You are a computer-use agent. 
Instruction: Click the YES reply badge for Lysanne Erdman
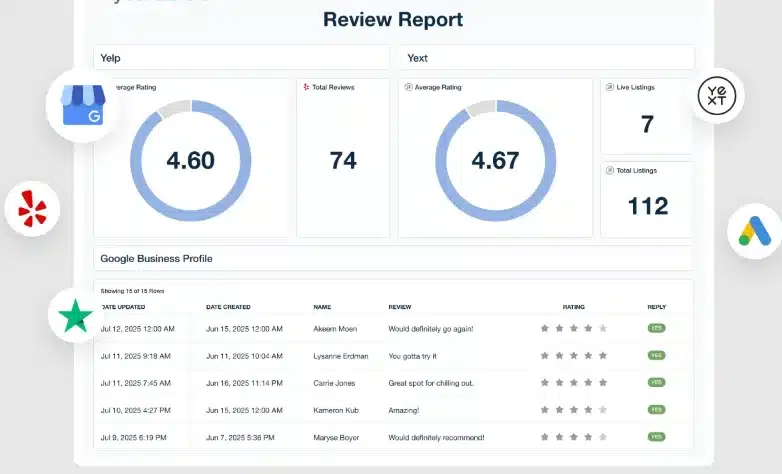[657, 355]
